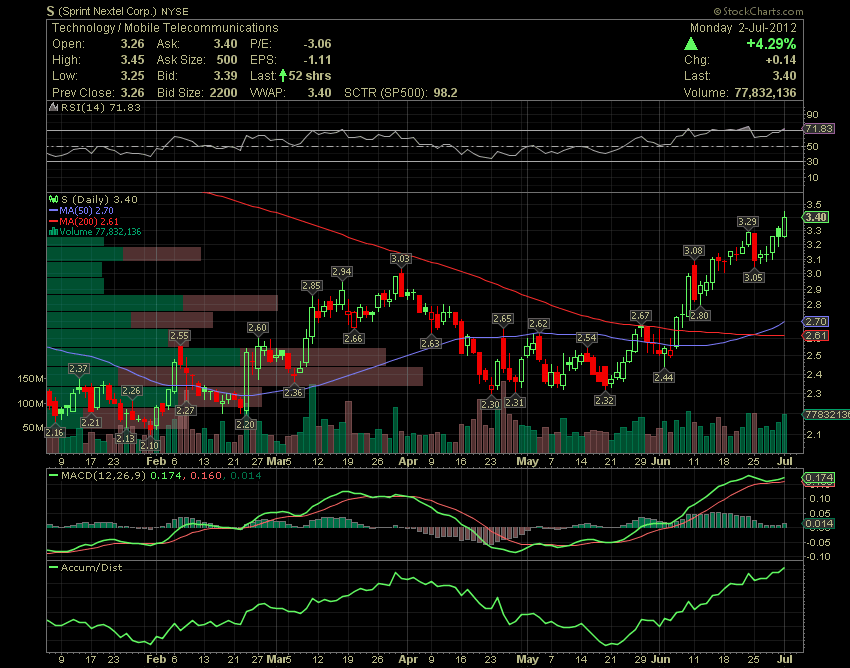850x668 pixels.
Task: Click the Sprint Nextel Corp. title
Action: (107, 11)
